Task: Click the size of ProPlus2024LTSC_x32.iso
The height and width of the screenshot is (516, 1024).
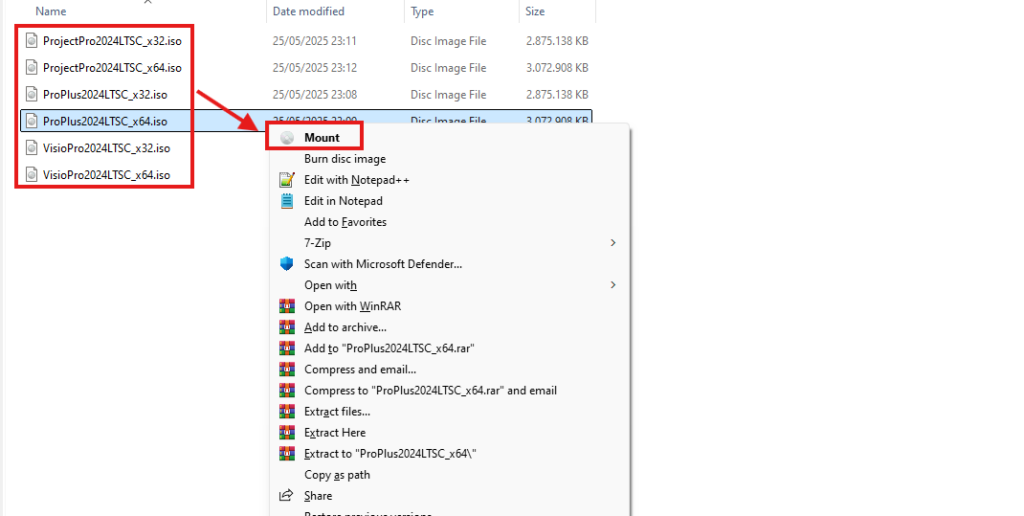Action: 557,94
